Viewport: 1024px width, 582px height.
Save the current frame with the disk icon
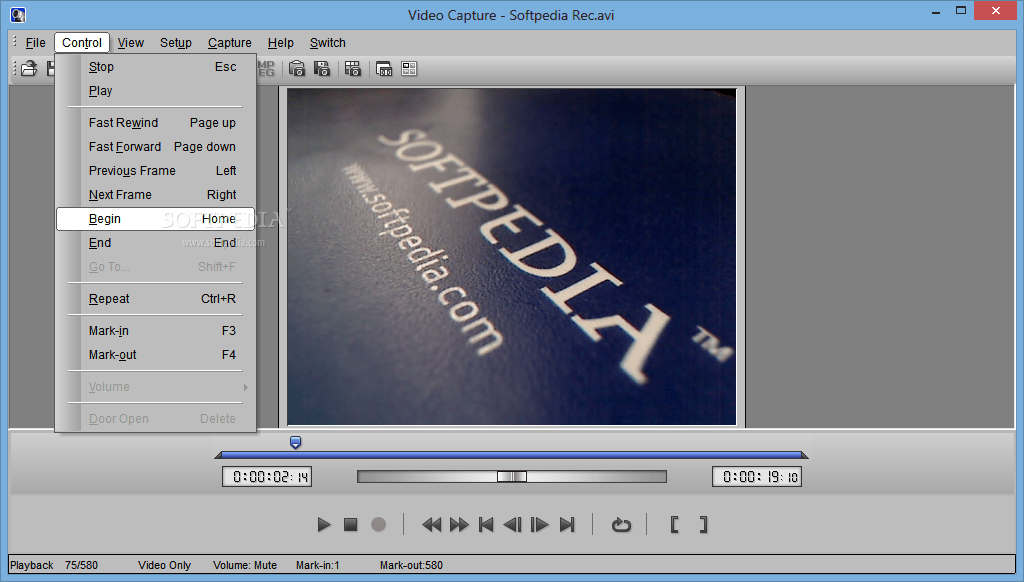coord(323,68)
